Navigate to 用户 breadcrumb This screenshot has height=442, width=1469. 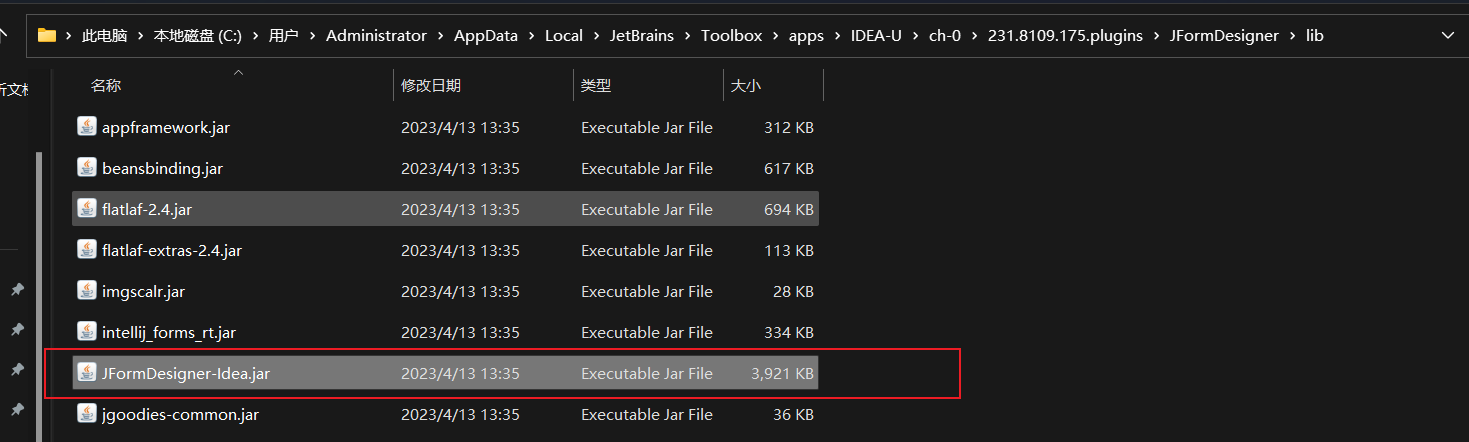point(284,35)
